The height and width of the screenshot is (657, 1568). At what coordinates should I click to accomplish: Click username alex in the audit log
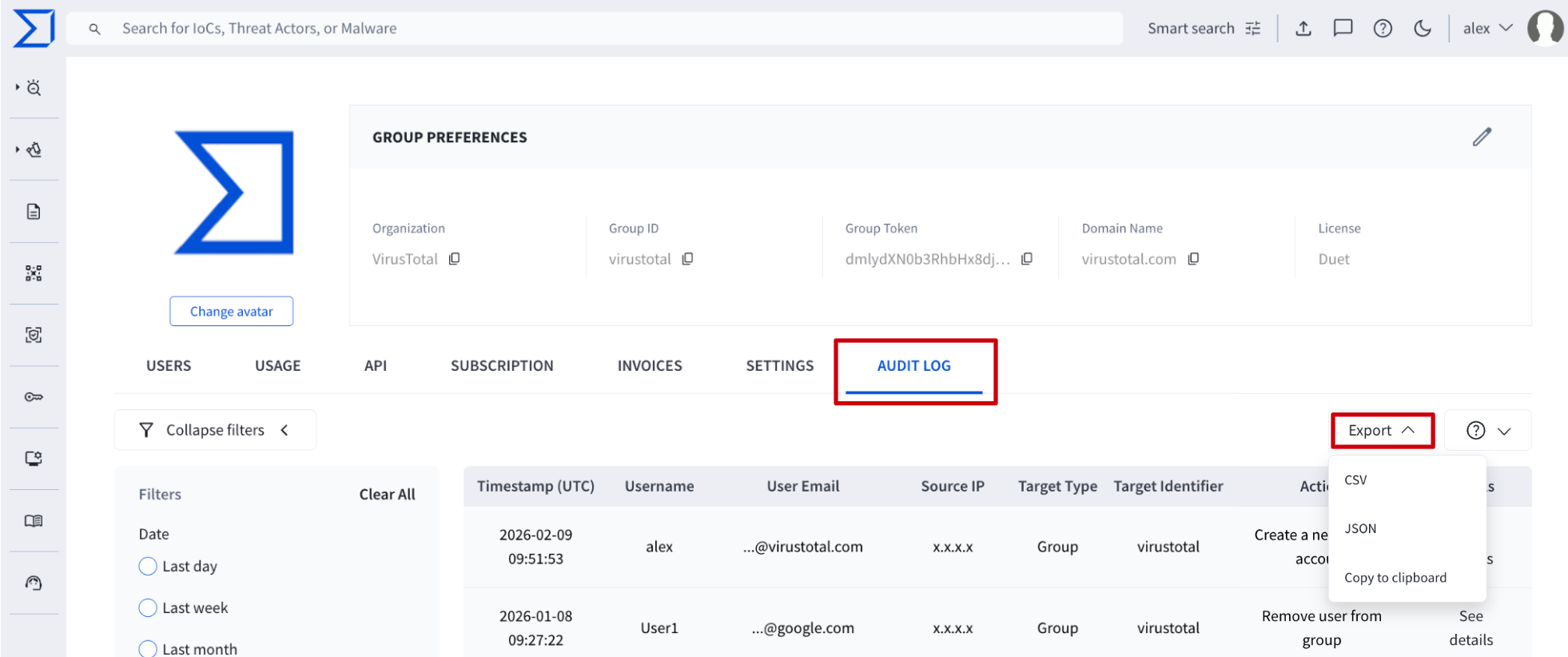[659, 547]
